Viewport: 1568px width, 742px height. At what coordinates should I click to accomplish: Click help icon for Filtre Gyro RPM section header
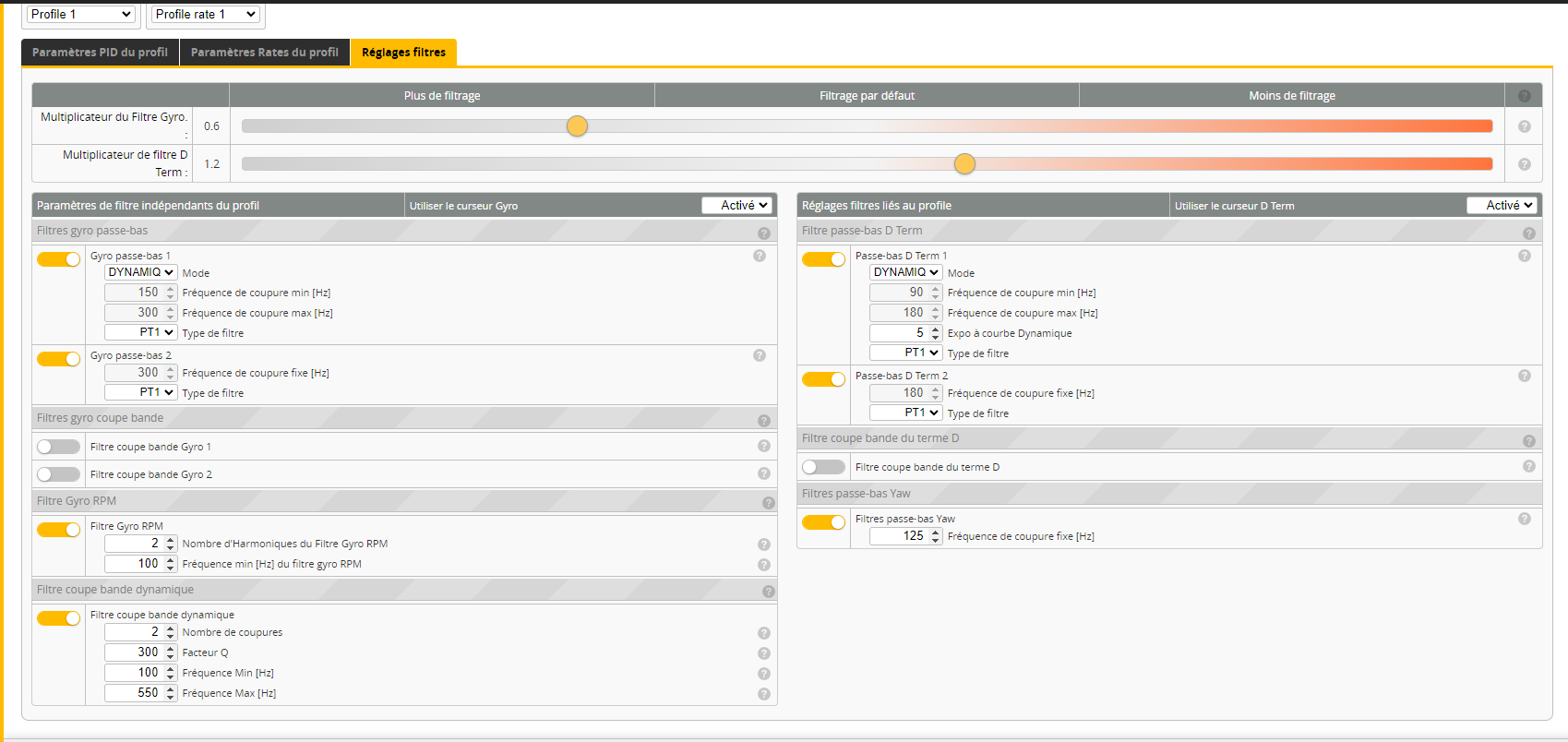[x=768, y=503]
